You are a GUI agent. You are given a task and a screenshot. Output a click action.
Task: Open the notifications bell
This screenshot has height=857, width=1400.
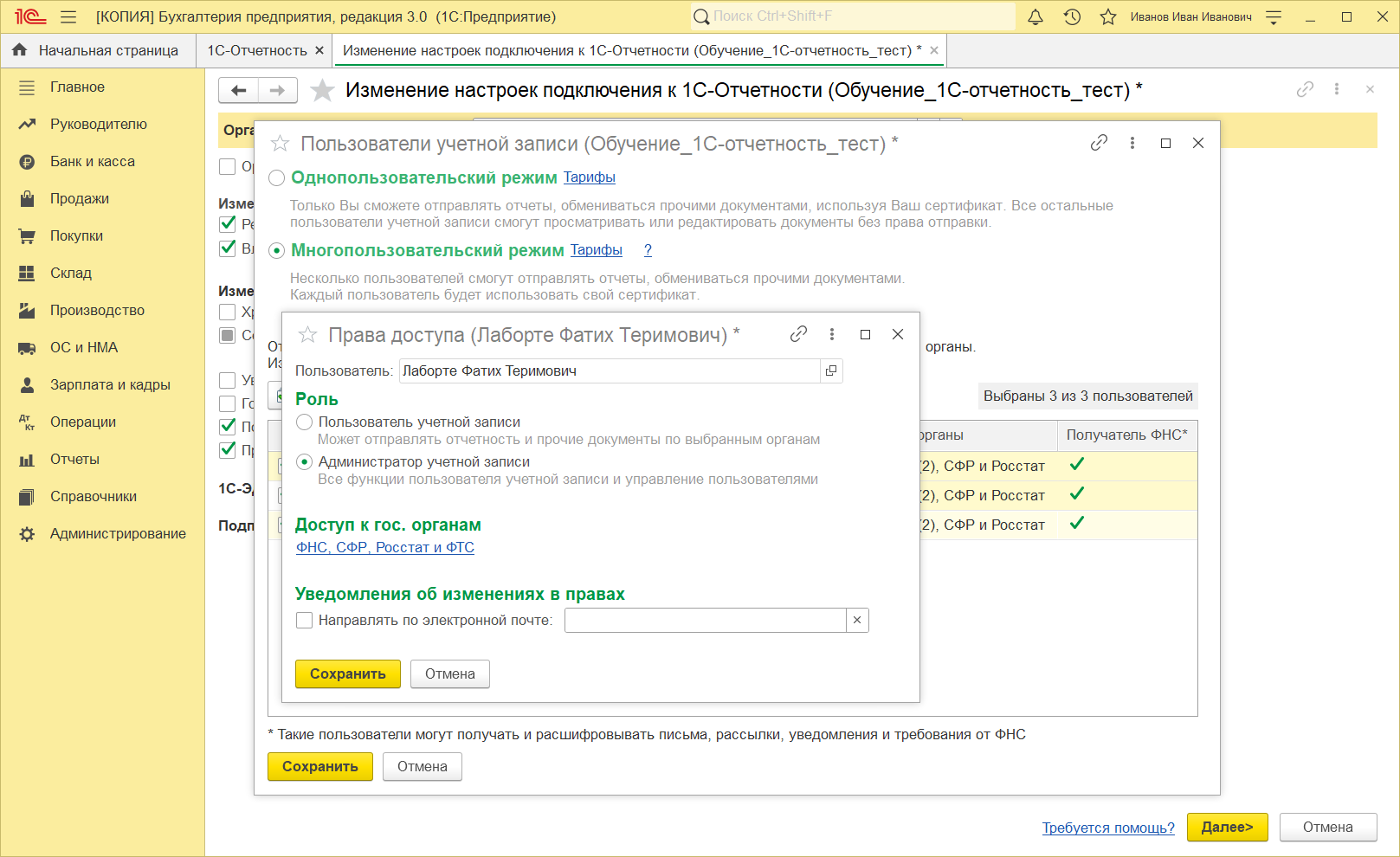(x=1035, y=16)
